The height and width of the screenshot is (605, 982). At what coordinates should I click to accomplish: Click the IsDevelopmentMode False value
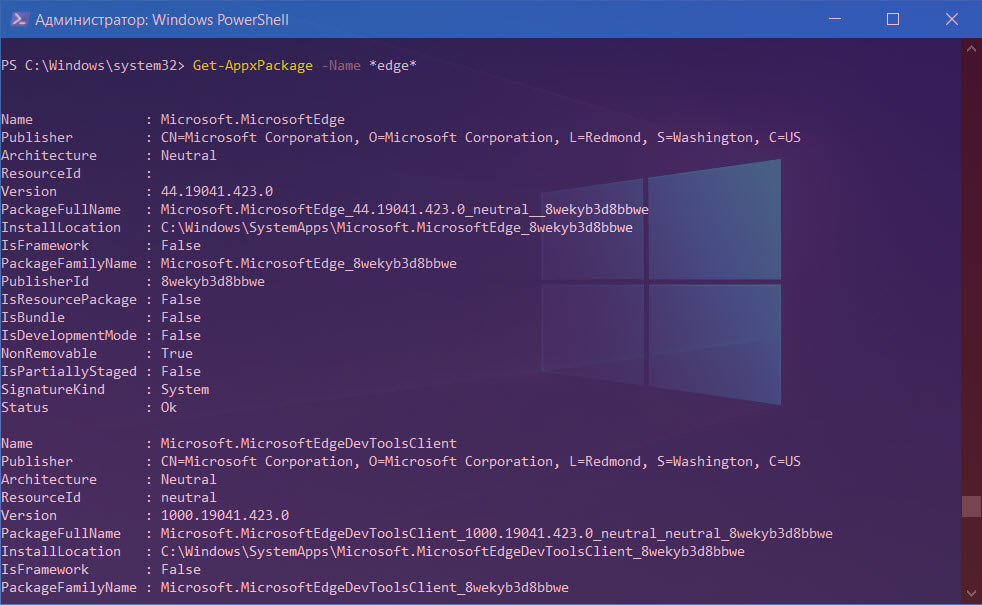point(181,336)
